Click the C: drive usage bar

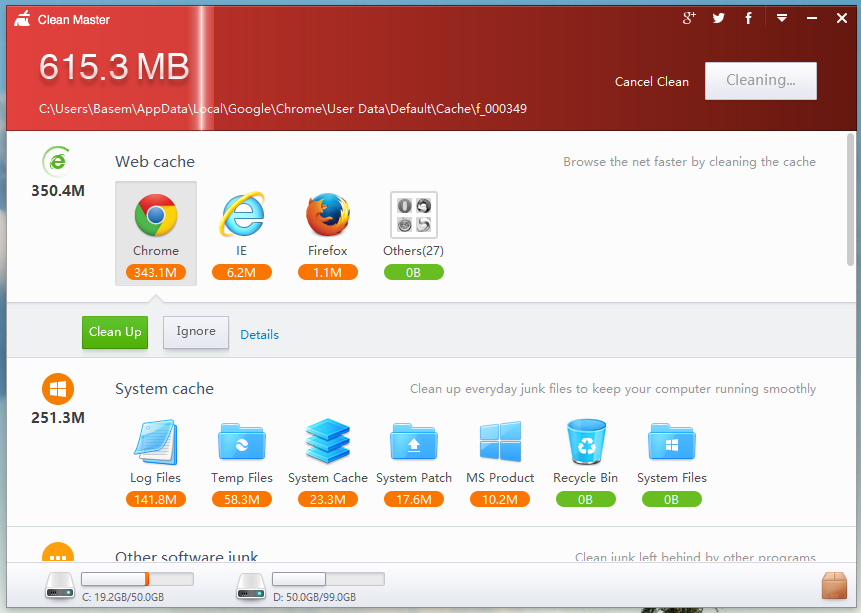pyautogui.click(x=137, y=579)
